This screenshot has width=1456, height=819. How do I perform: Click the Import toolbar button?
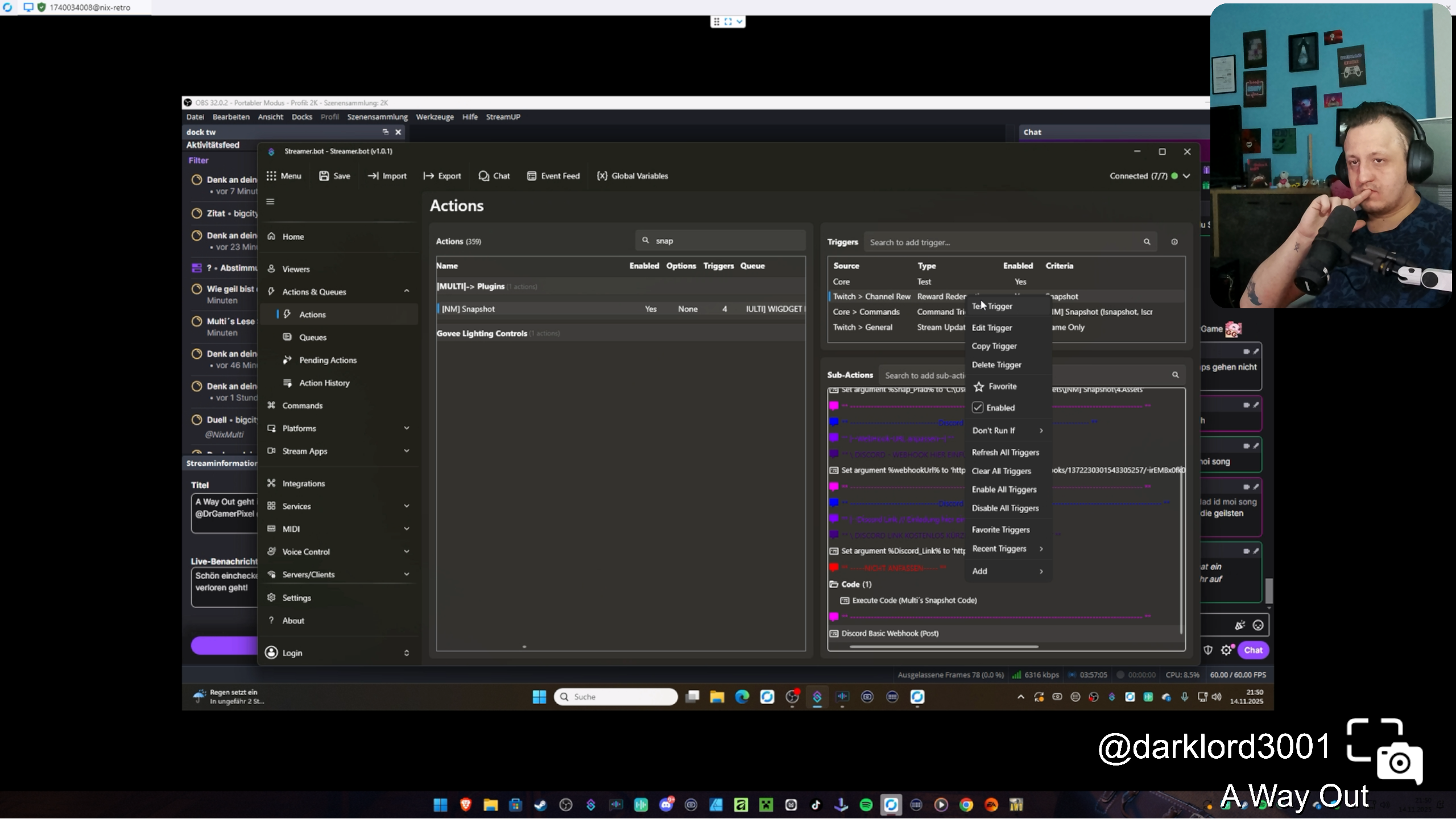click(387, 176)
